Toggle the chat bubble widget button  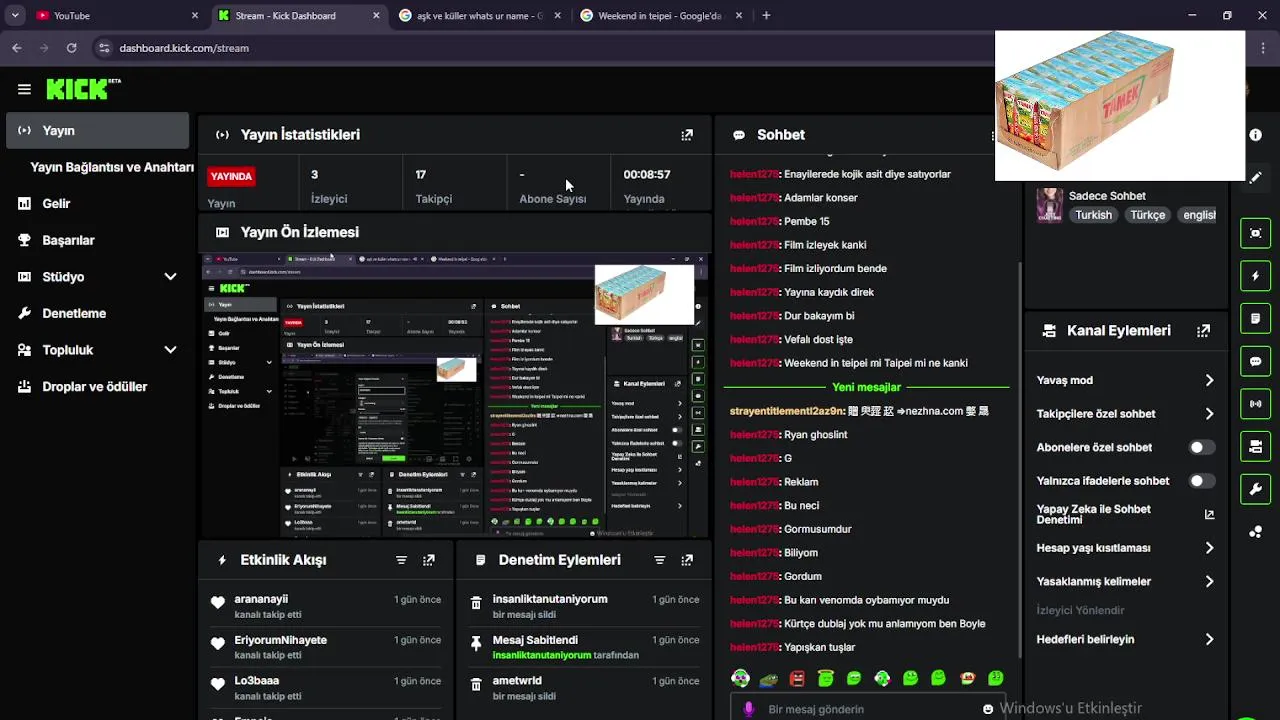click(x=1255, y=361)
